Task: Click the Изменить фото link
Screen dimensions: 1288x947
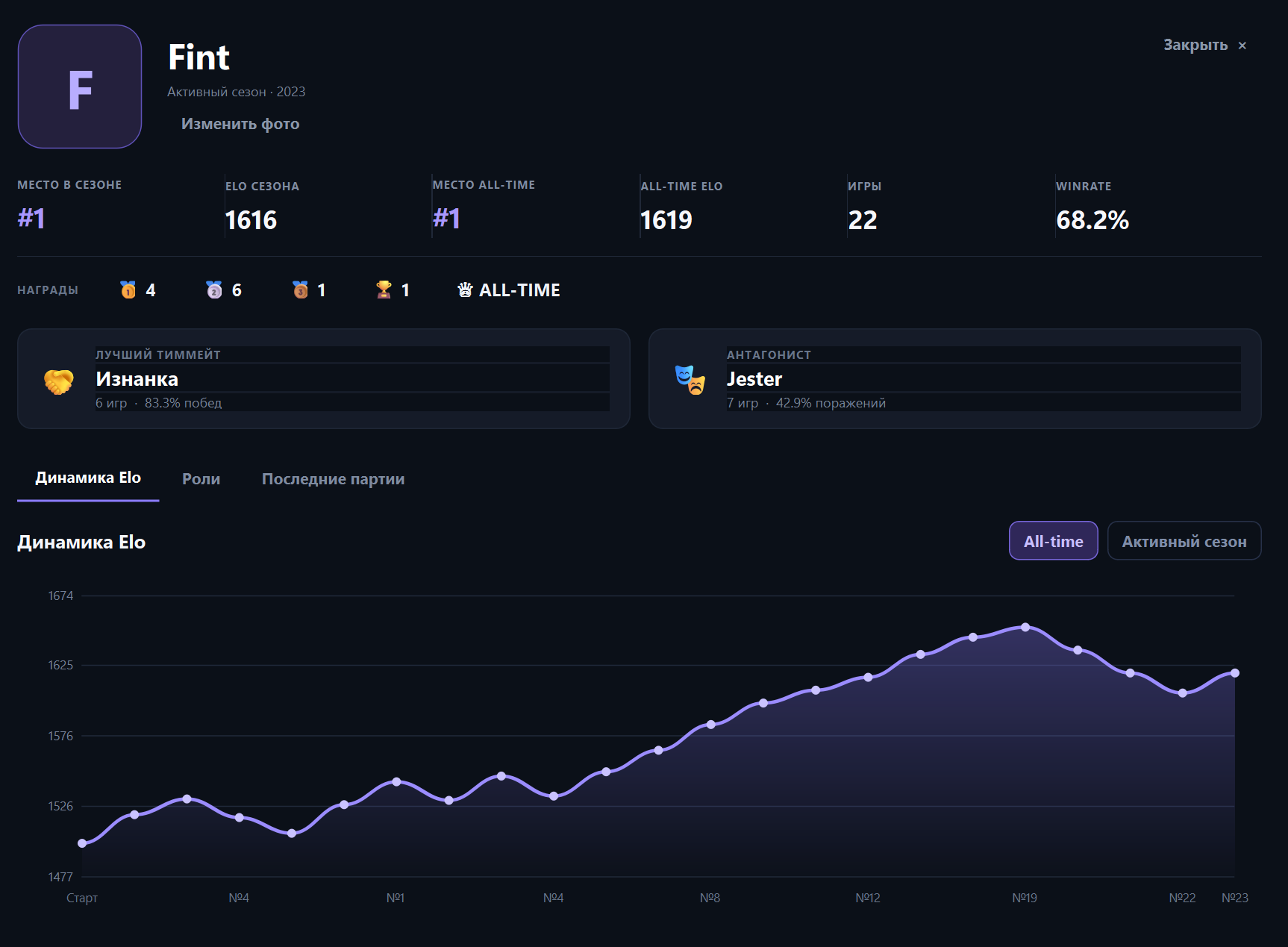Action: point(240,124)
